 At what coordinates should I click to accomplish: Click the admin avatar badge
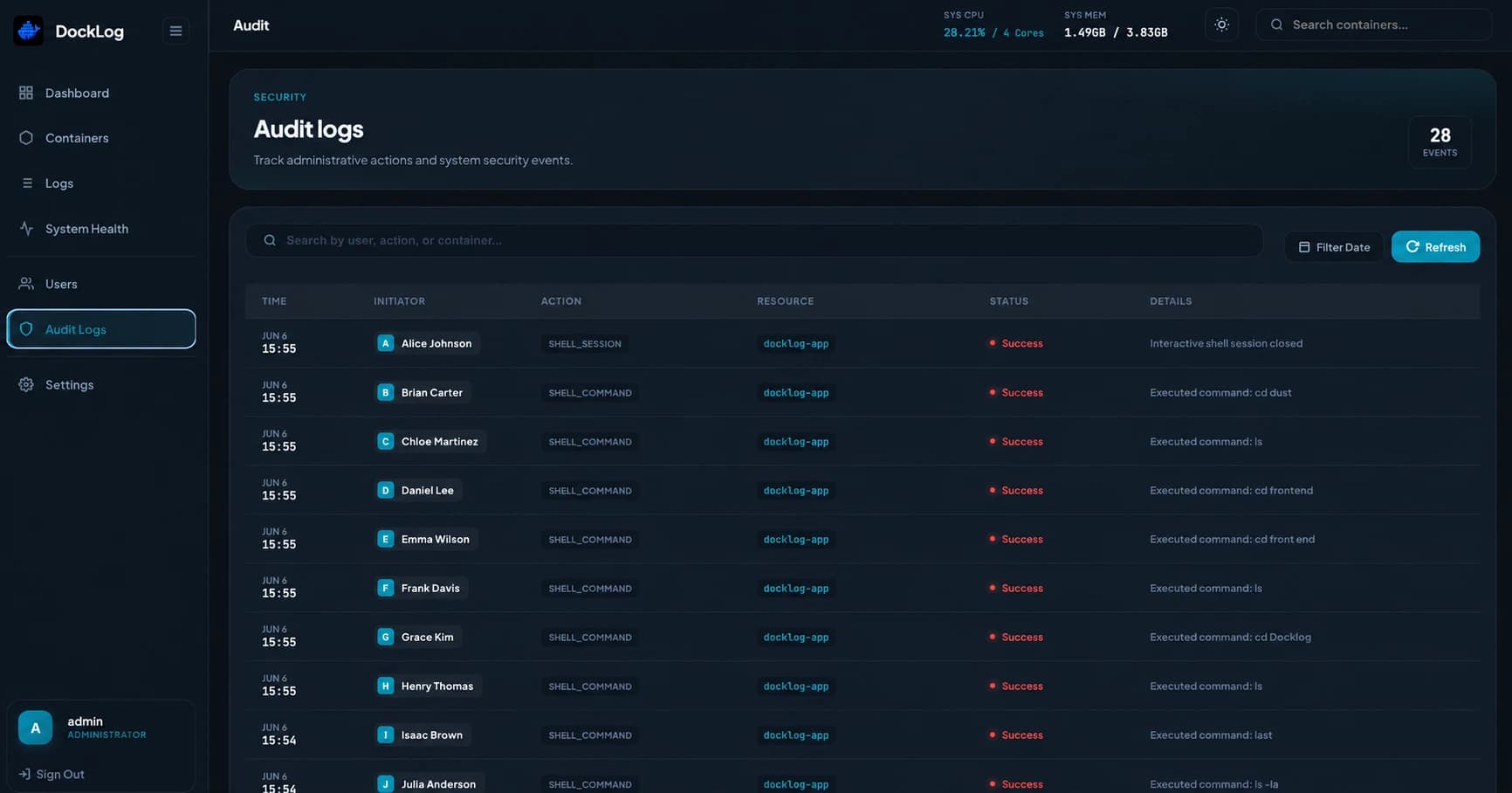[x=35, y=727]
